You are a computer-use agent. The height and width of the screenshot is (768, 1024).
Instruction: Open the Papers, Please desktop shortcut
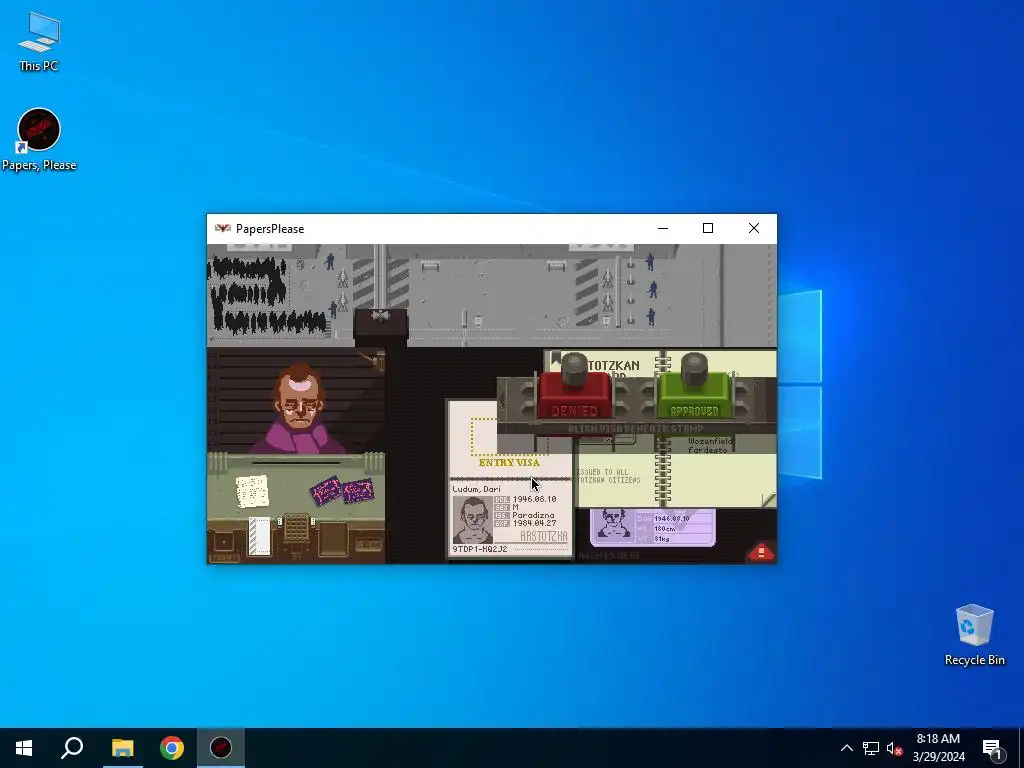coord(39,140)
